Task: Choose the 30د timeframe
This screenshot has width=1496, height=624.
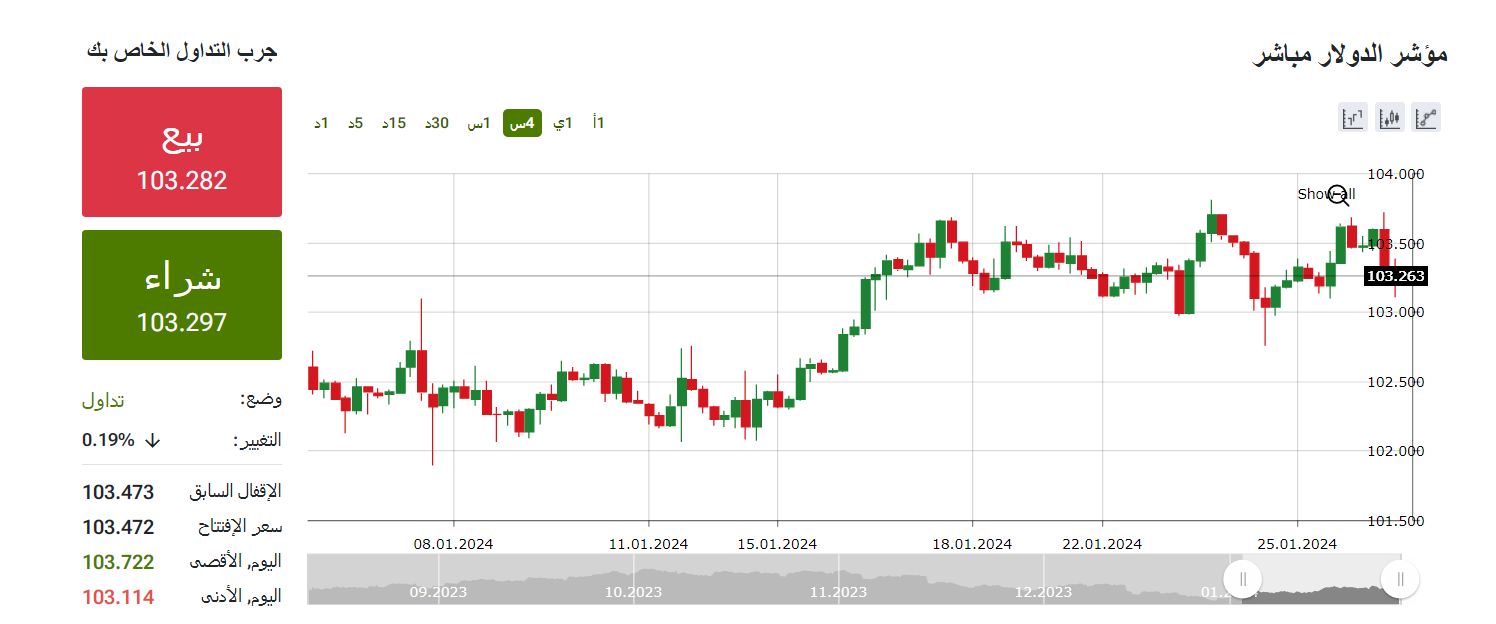Action: click(437, 123)
